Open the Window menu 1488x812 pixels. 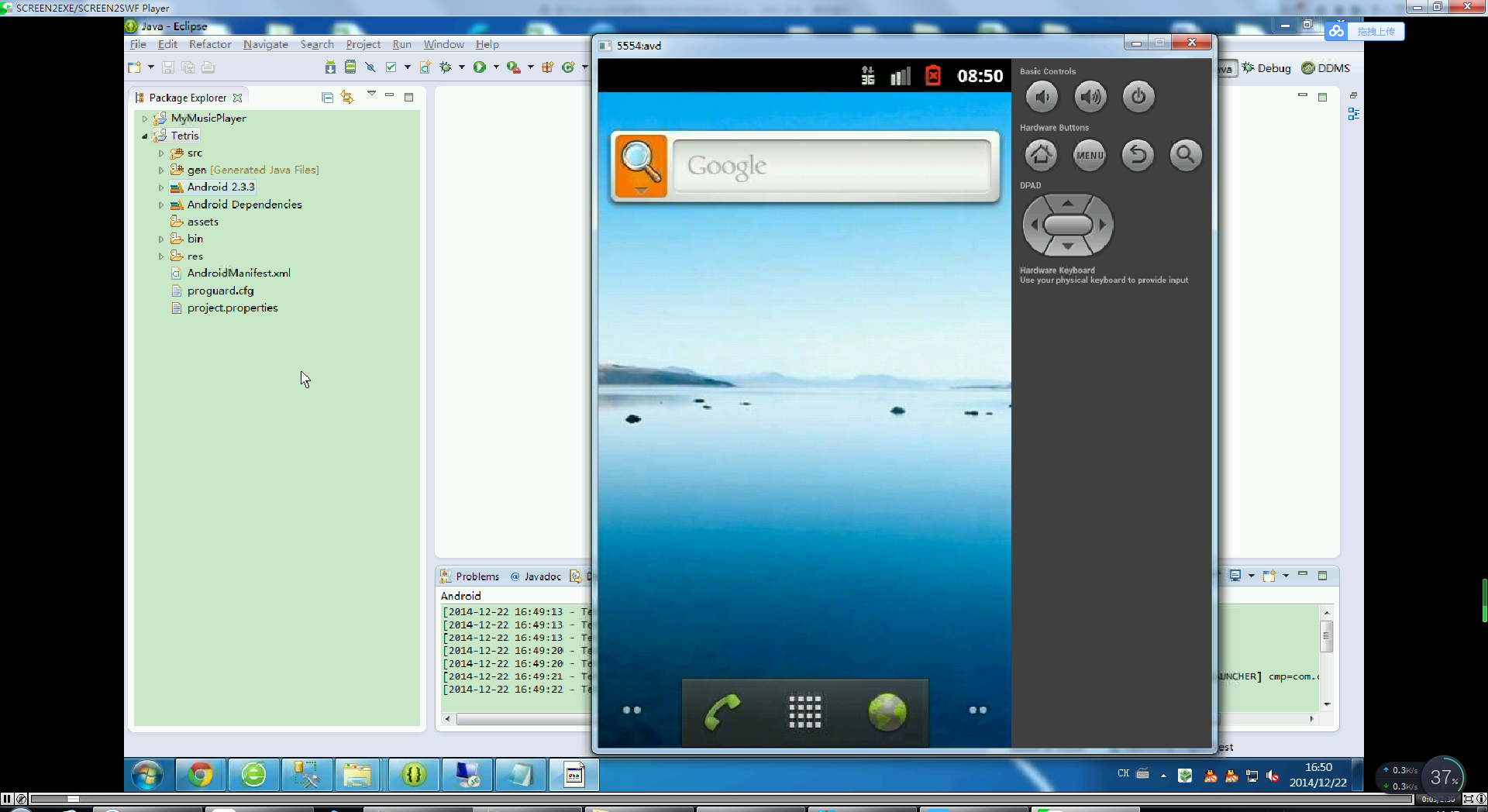pyautogui.click(x=443, y=44)
